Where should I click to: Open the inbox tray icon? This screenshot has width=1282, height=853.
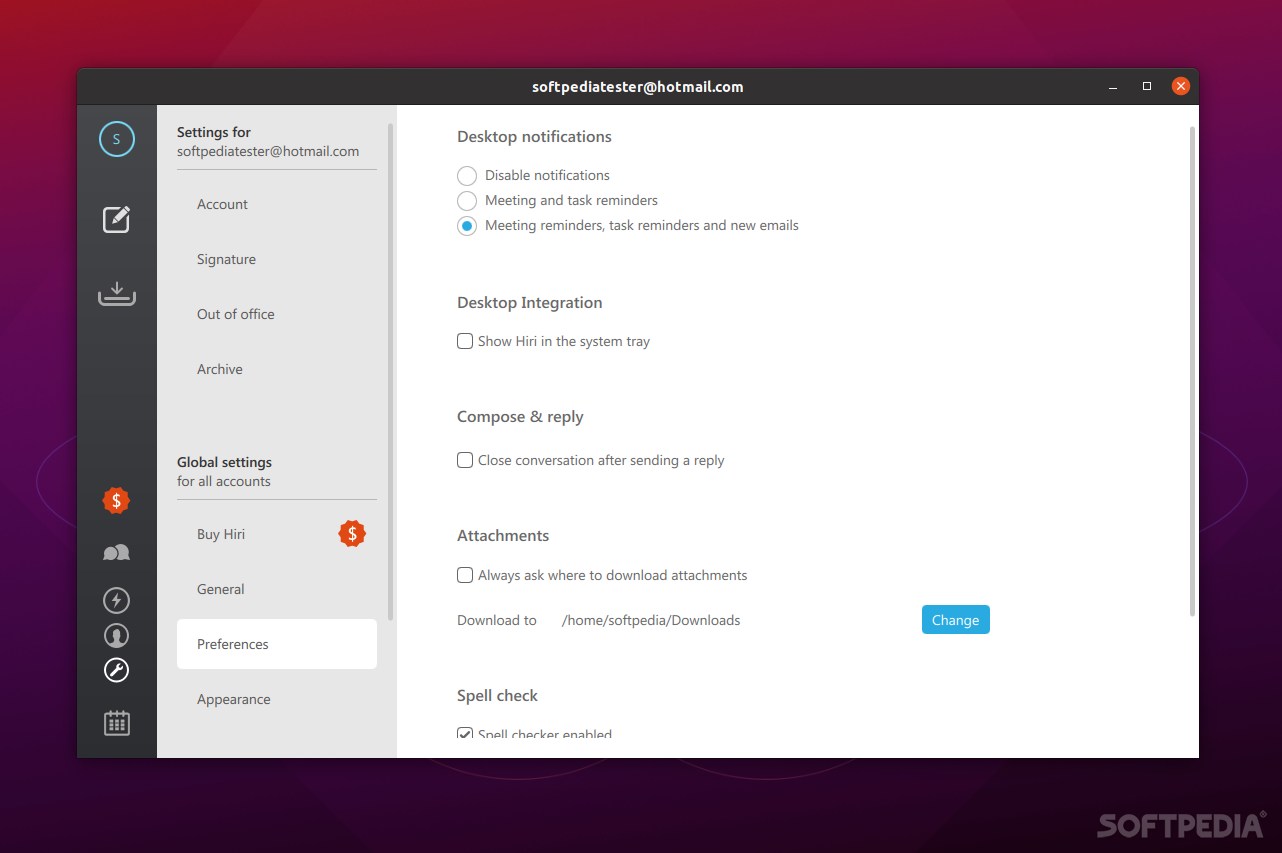tap(116, 294)
